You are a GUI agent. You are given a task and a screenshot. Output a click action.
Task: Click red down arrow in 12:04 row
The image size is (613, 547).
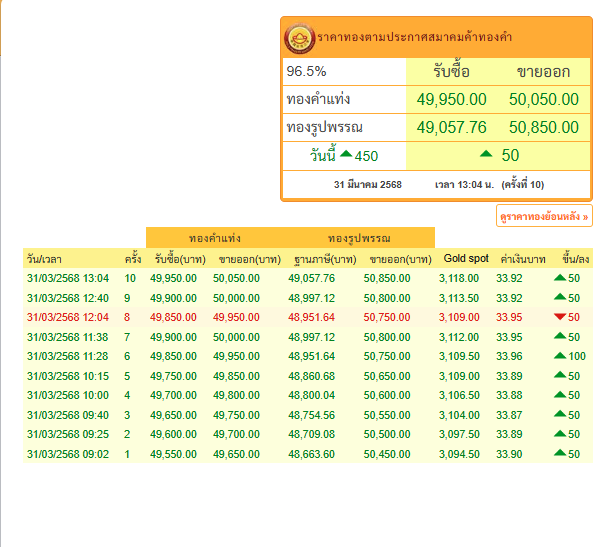point(560,317)
